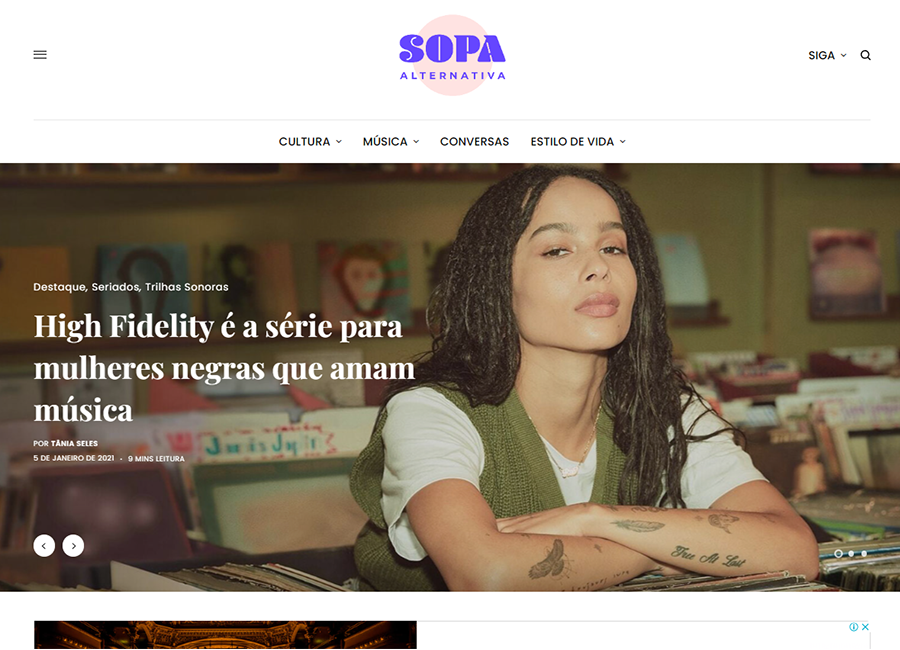Select the first slider pagination dot
This screenshot has height=650, width=900.
(x=839, y=554)
